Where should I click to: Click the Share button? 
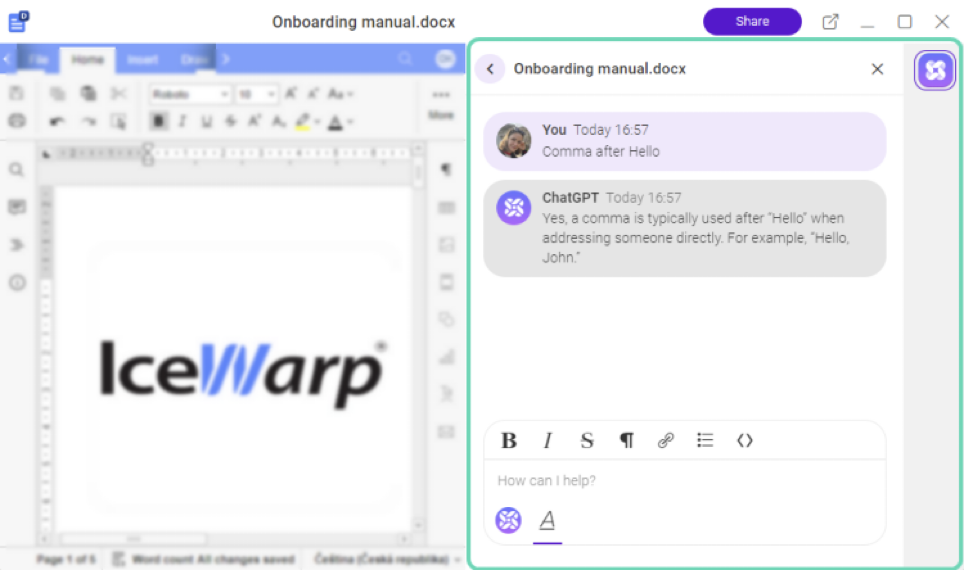pyautogui.click(x=752, y=22)
